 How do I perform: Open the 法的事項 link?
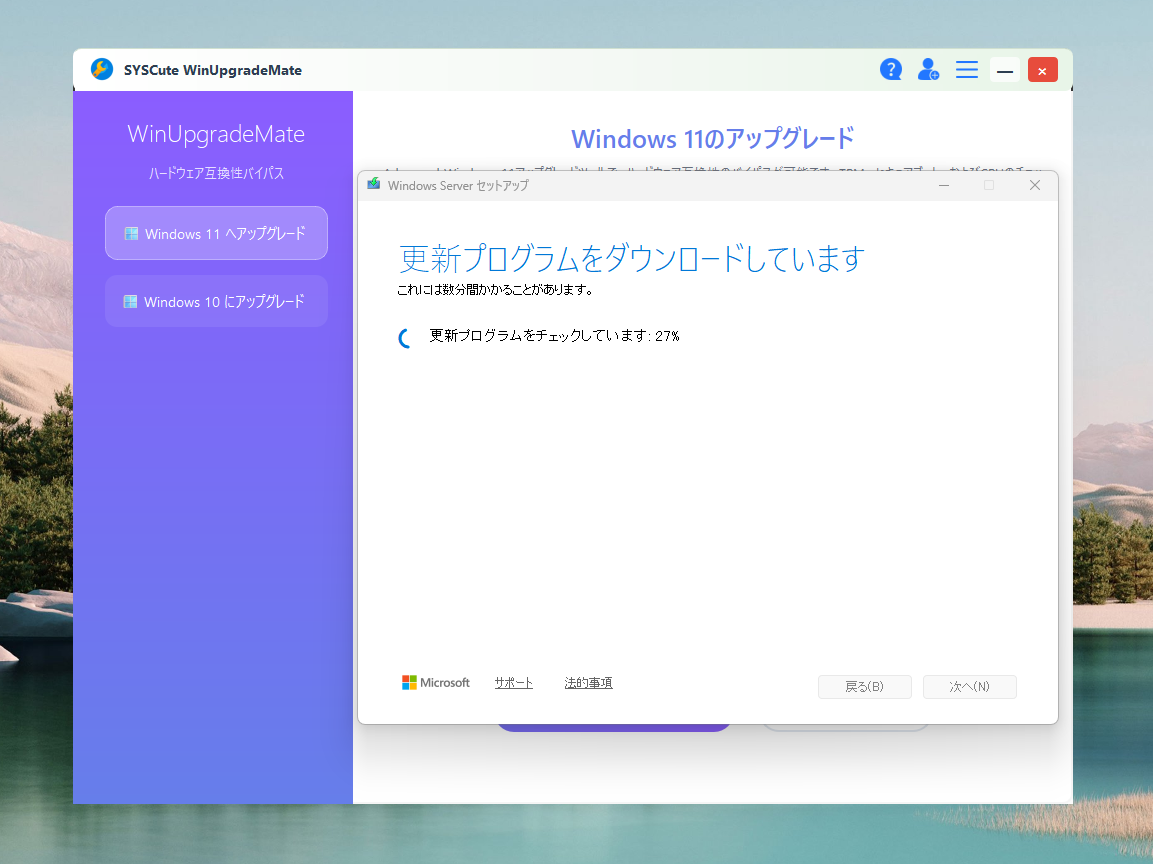pyautogui.click(x=588, y=682)
